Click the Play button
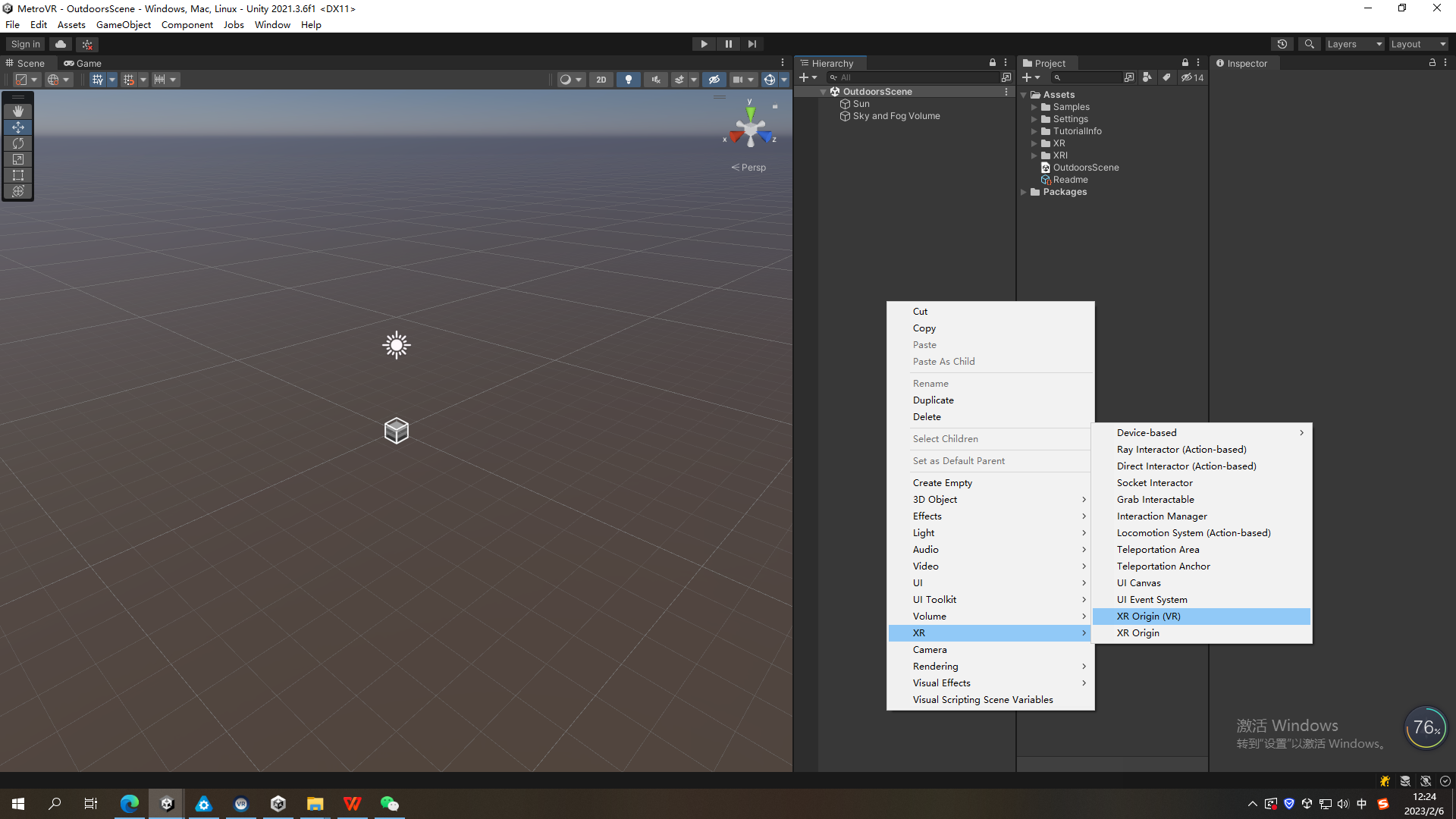 (704, 44)
